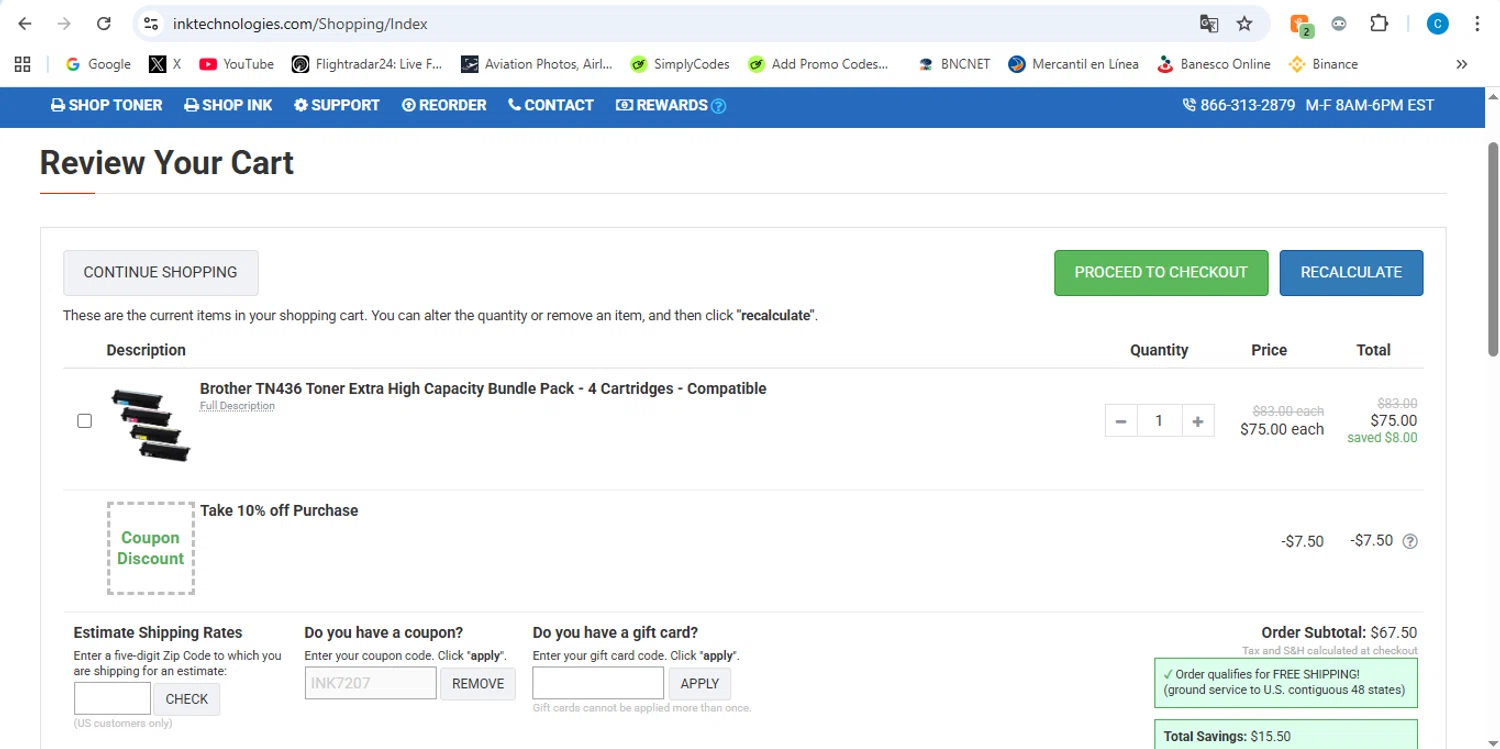This screenshot has width=1500, height=749.
Task: View the Full Description link
Action: tap(237, 406)
